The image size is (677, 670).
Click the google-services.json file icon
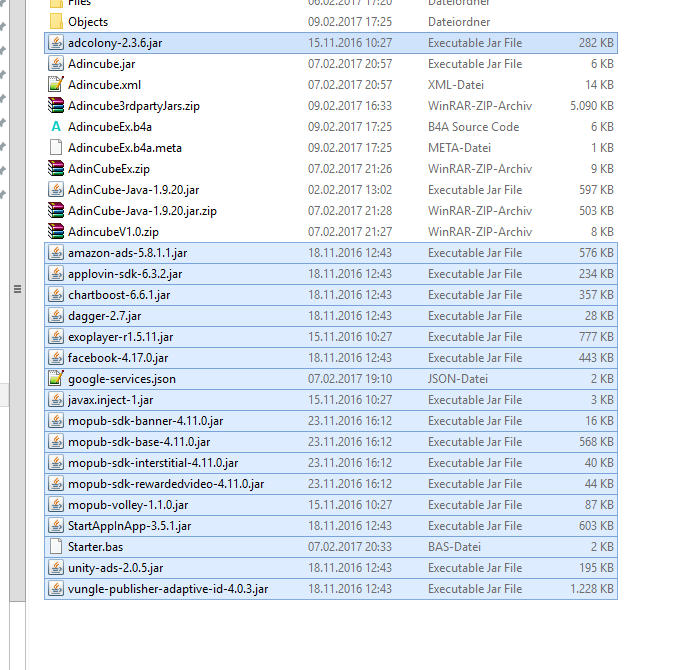point(56,379)
